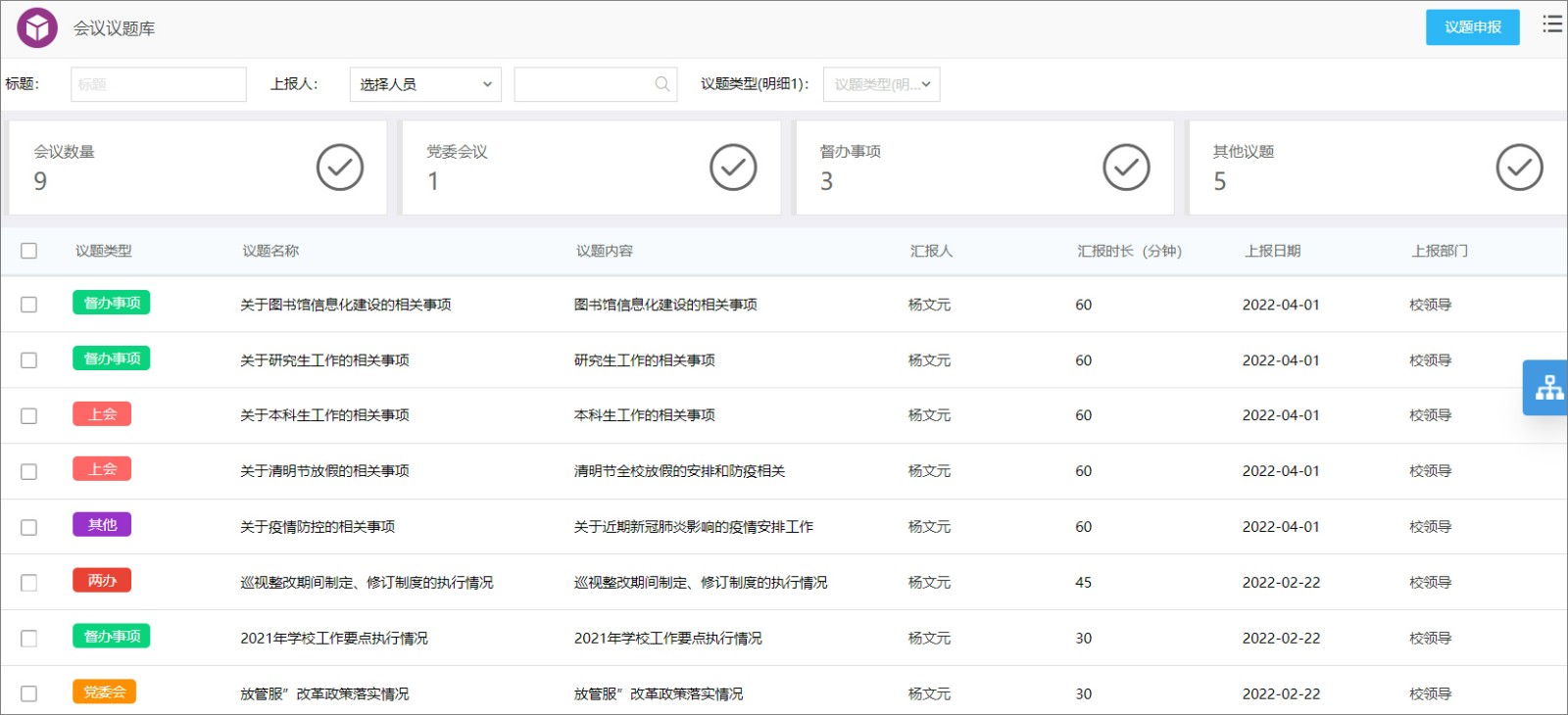This screenshot has width=1568, height=715.
Task: Select the 会议数量 9 summary card
Action: (198, 167)
